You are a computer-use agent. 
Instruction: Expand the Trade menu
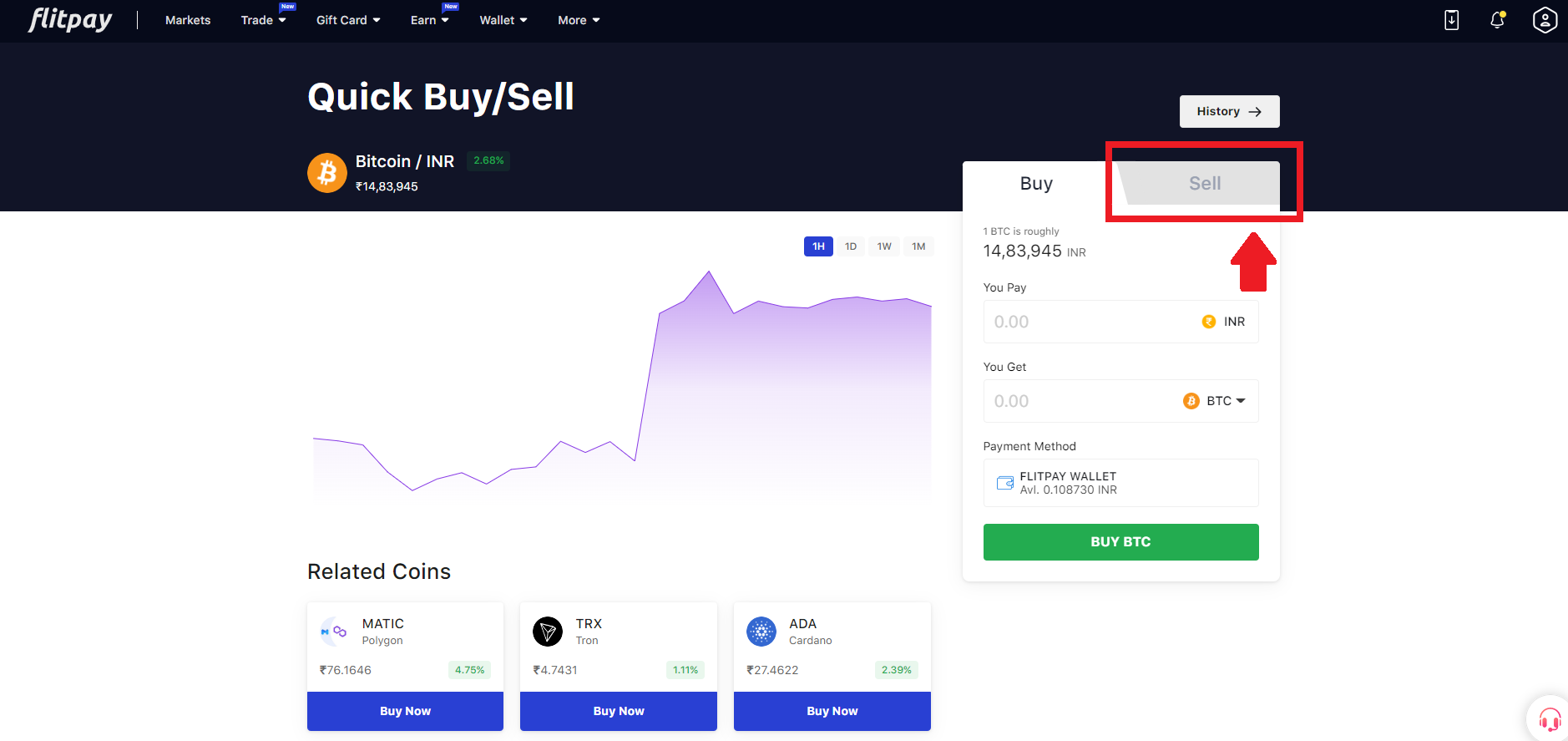(263, 20)
